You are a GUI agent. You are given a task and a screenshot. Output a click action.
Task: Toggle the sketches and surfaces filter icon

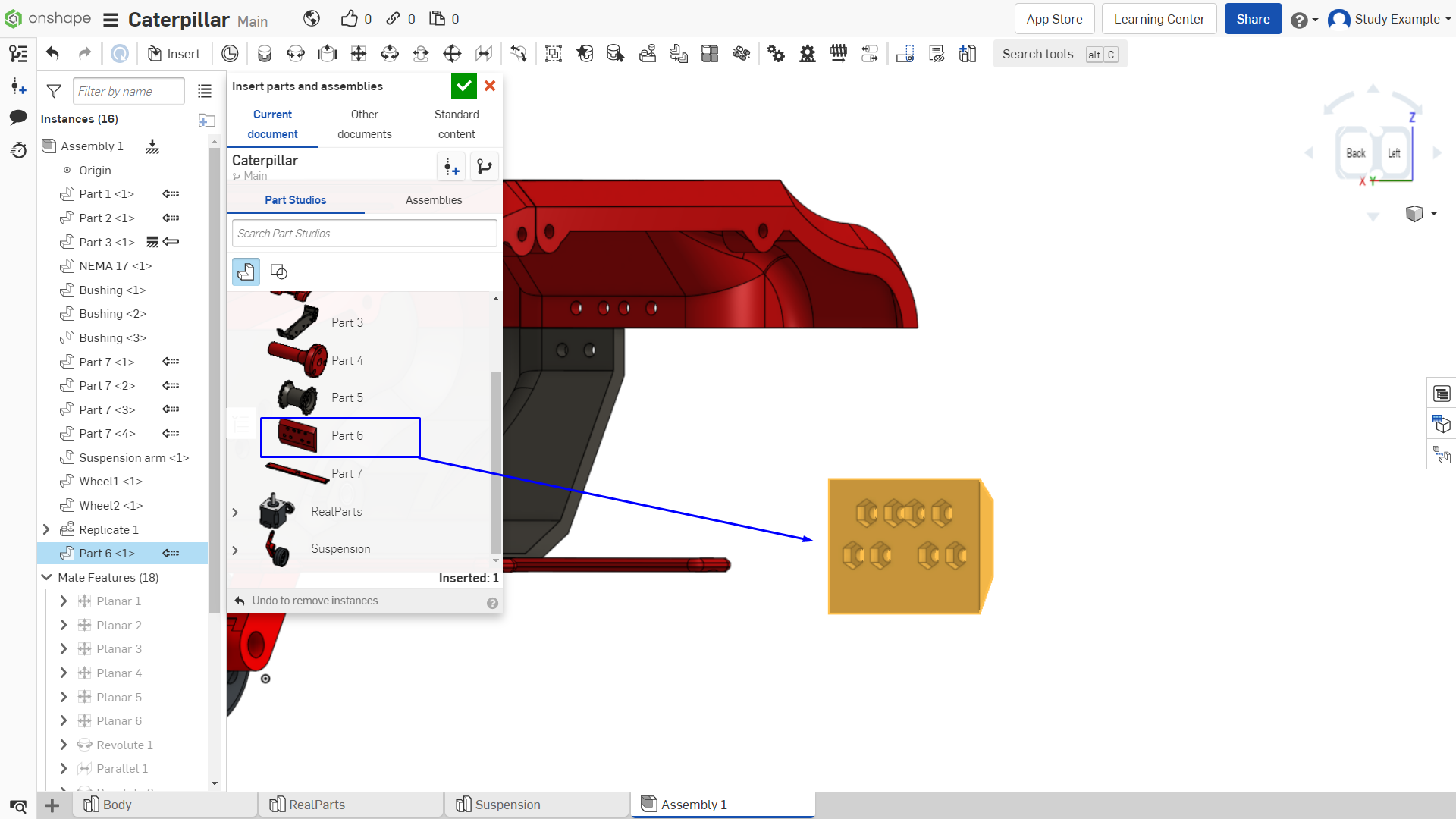point(279,271)
